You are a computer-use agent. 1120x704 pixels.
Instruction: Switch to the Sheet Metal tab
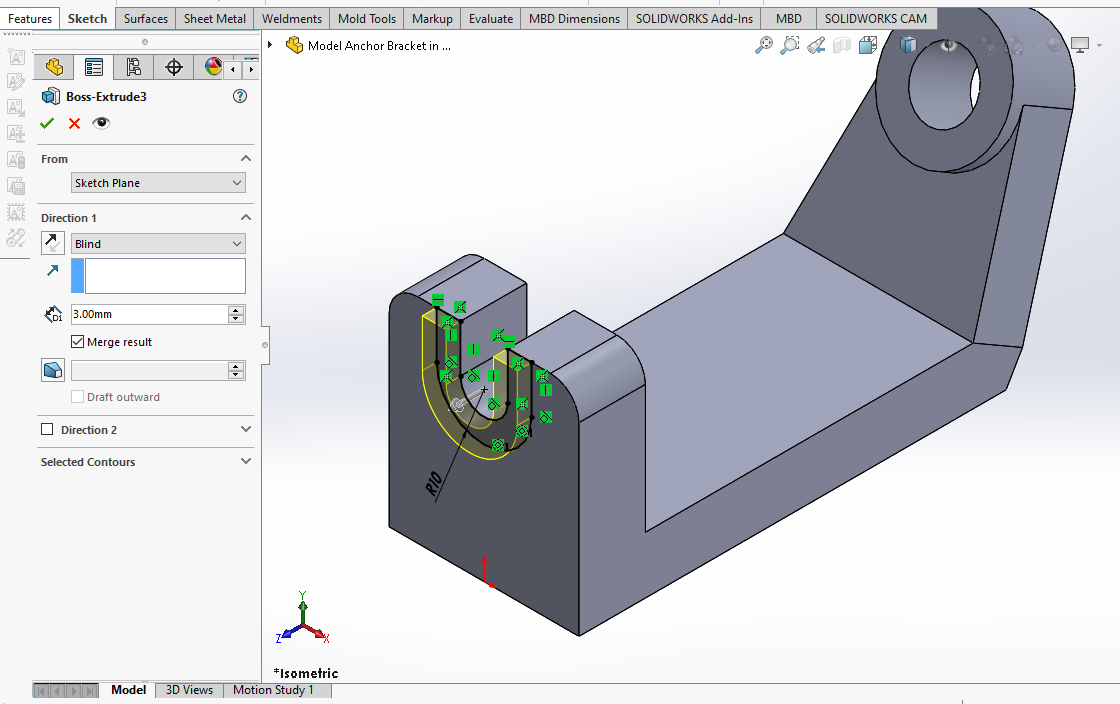214,18
